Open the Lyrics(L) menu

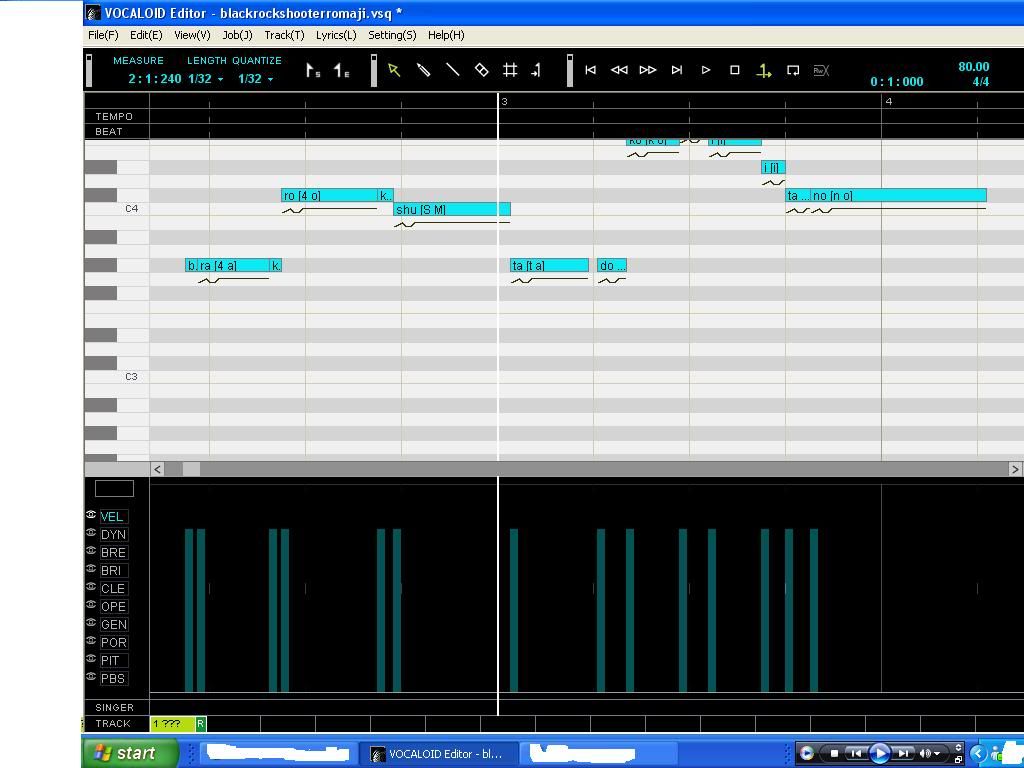(336, 35)
